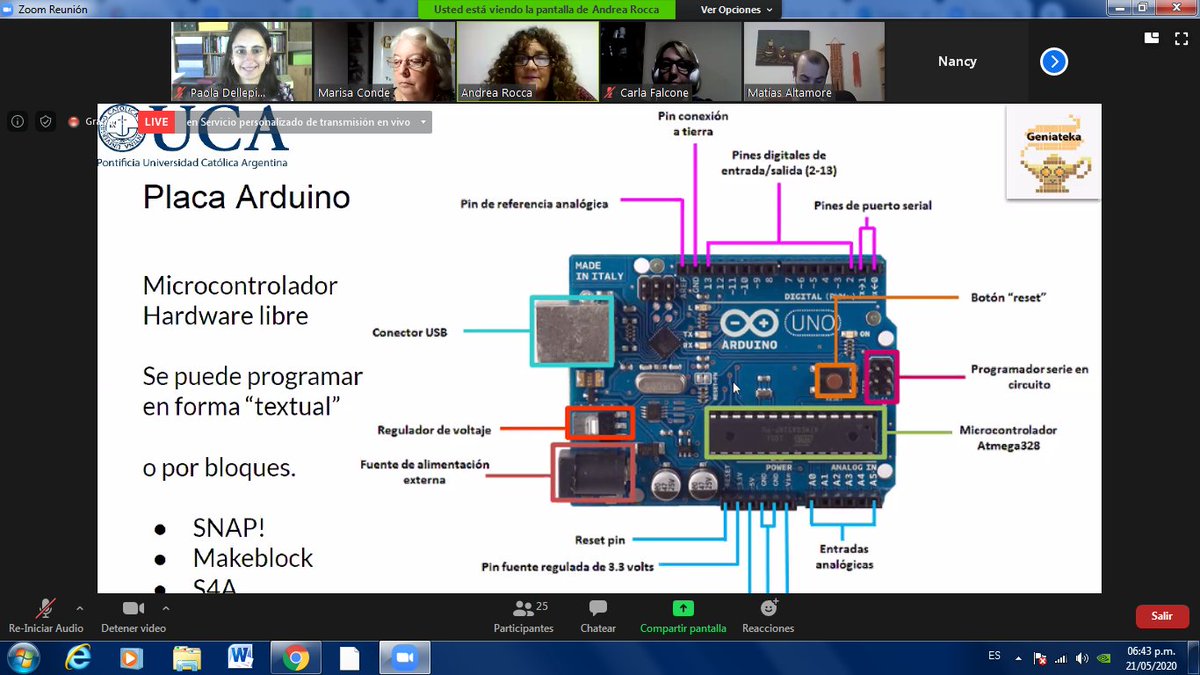Click 'Entradas analógicas' label
Viewport: 1200px width, 675px height.
pyautogui.click(x=845, y=557)
